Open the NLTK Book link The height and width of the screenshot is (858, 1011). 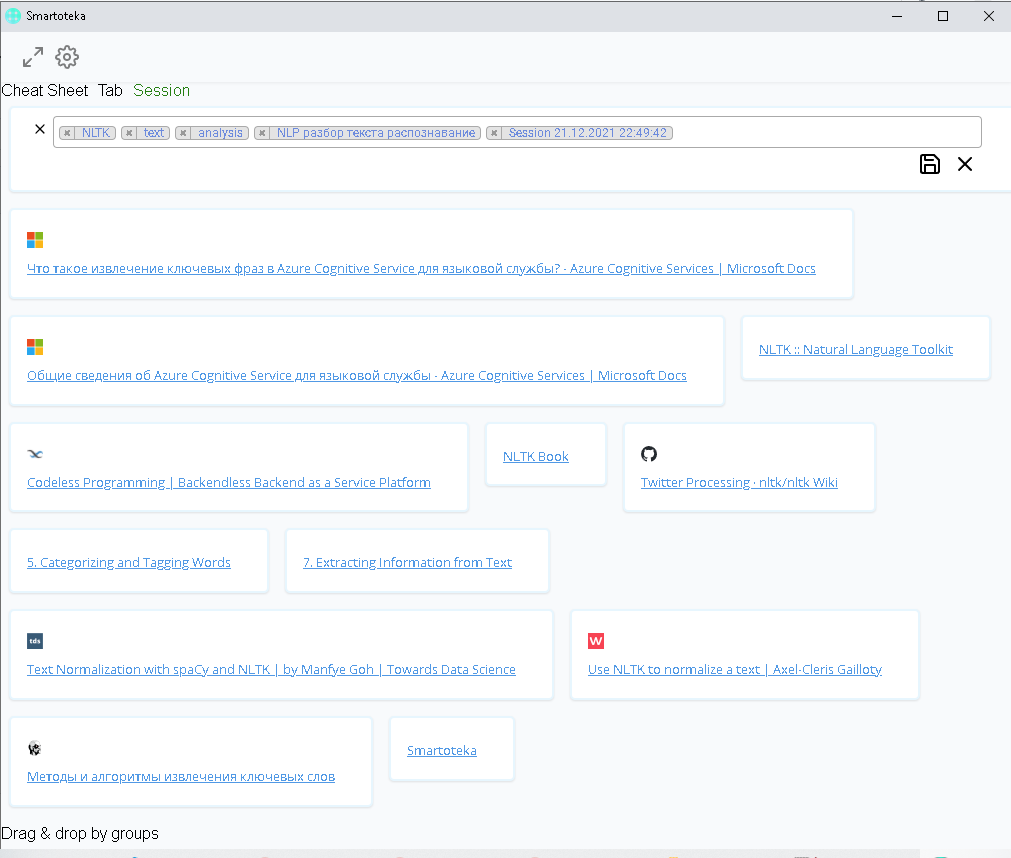(536, 456)
